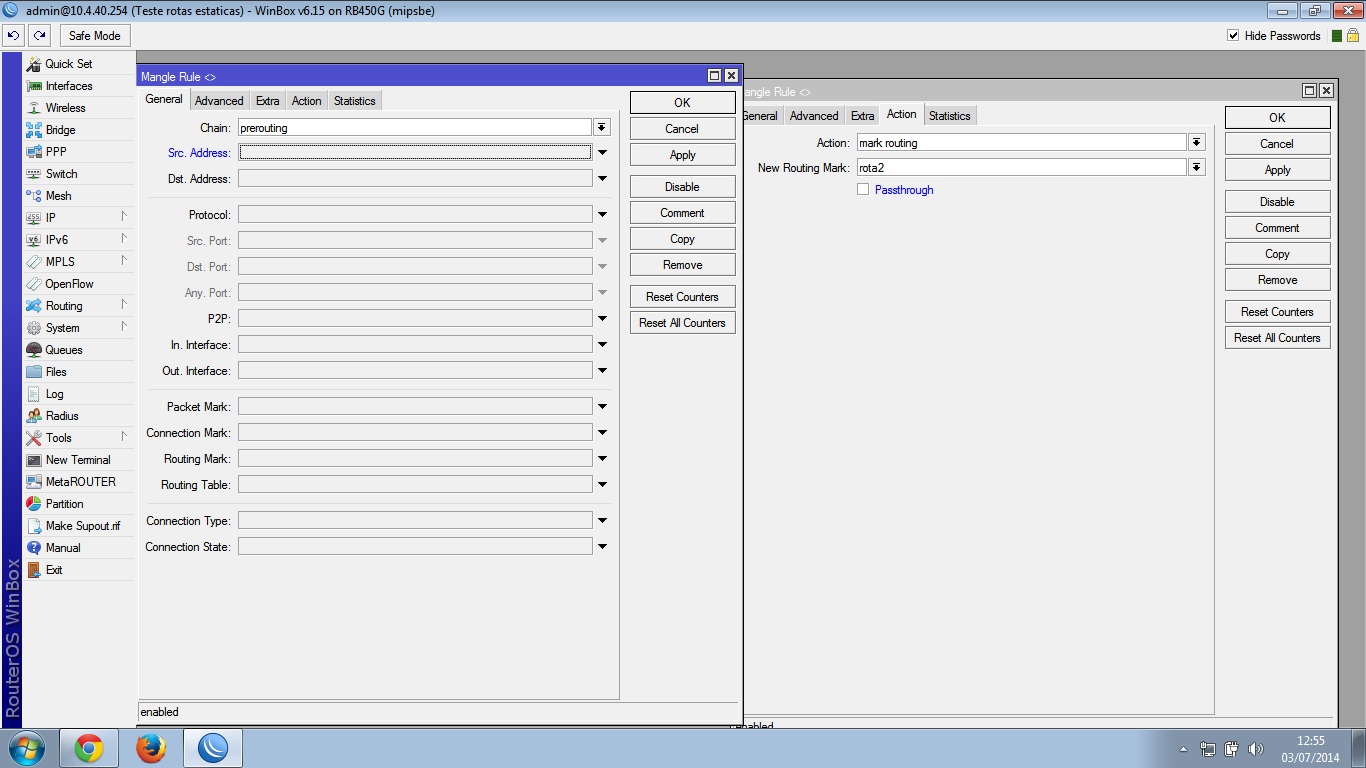
Task: Click the padlock icon near Hide Passwords
Action: click(x=1352, y=35)
